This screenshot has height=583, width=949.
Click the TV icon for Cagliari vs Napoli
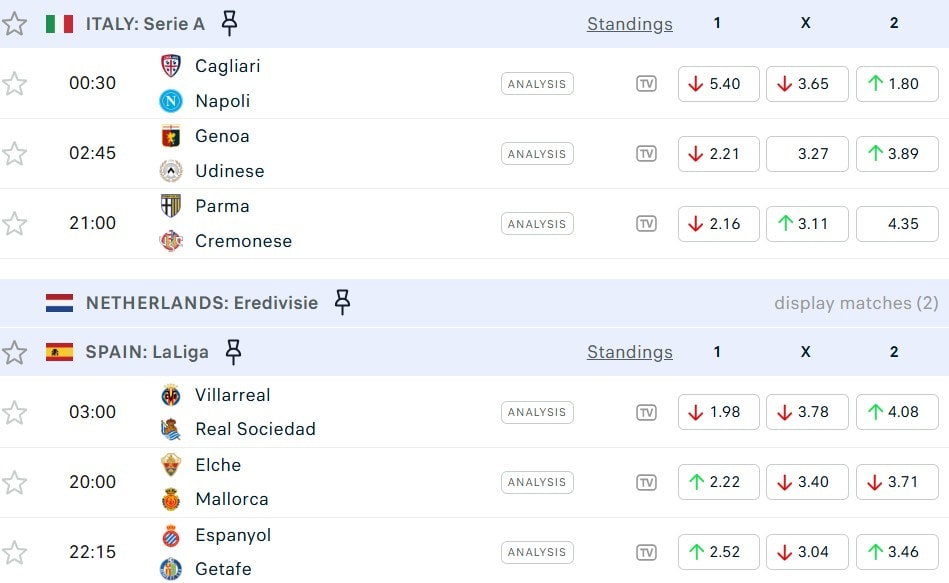click(646, 84)
